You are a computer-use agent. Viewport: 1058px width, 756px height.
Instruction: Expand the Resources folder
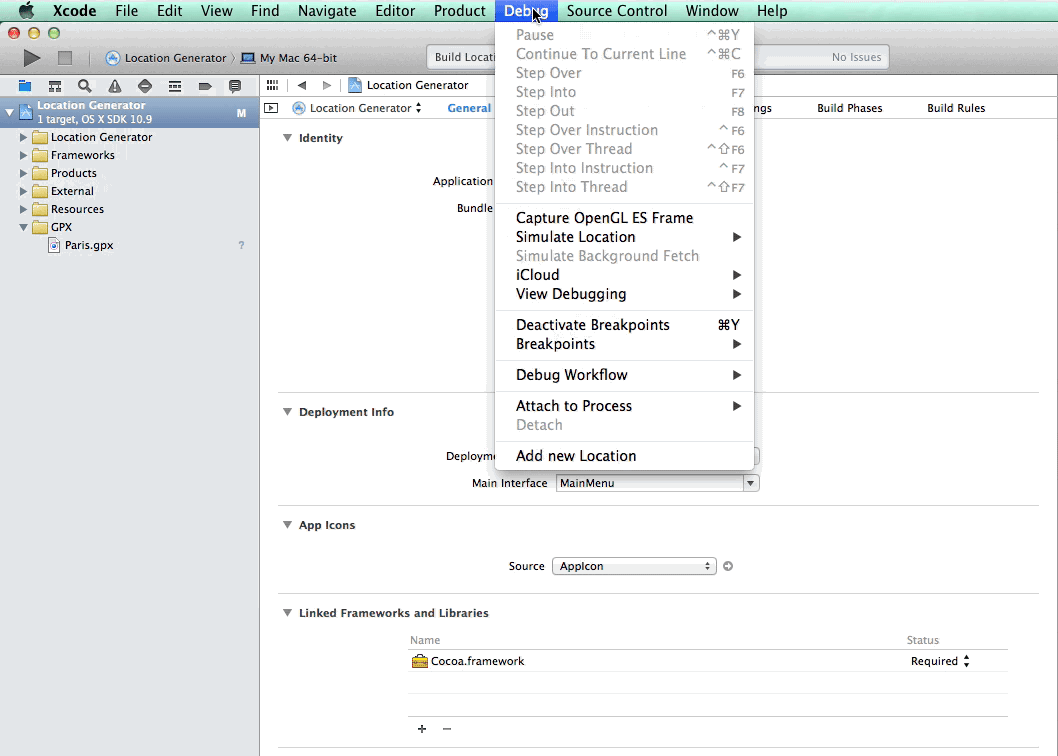[23, 209]
